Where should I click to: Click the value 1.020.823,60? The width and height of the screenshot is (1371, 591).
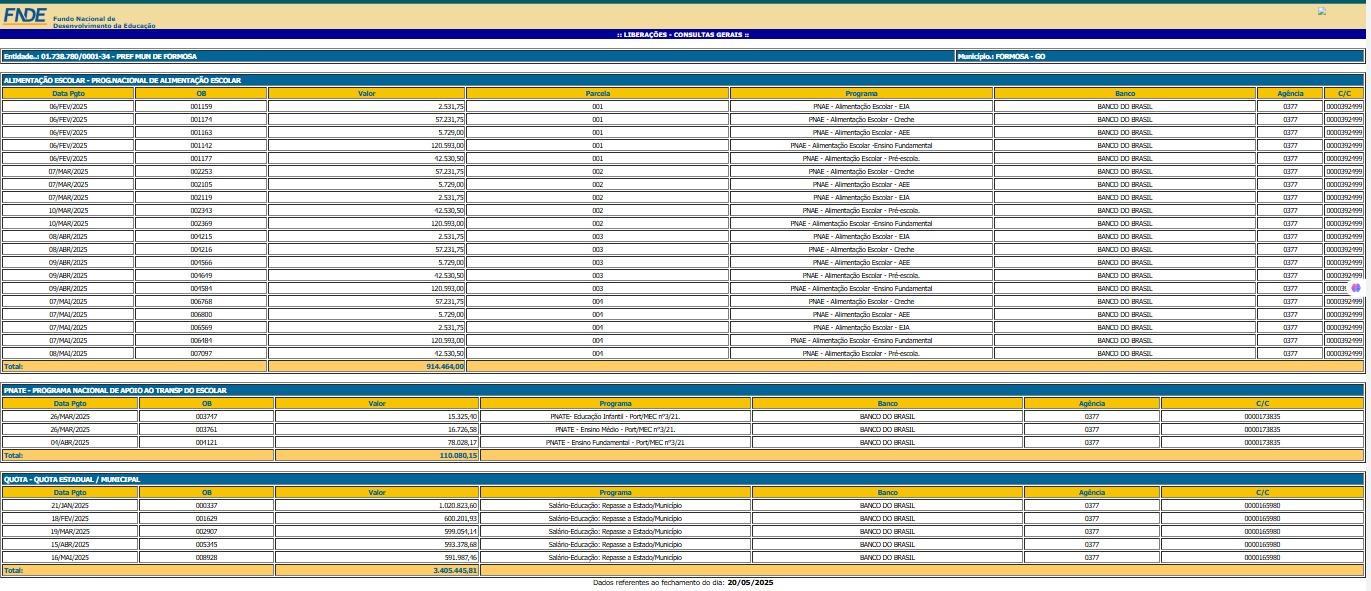coord(458,506)
